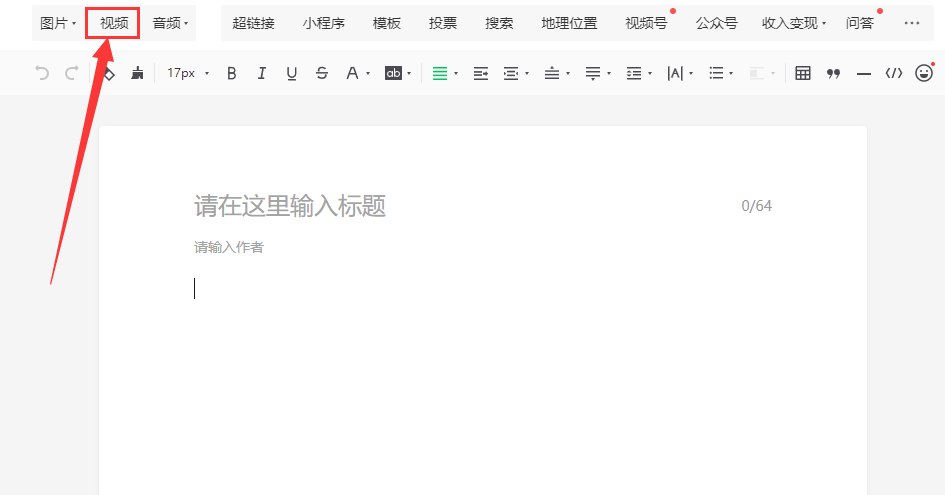This screenshot has height=495, width=945.
Task: Click into the article body area
Action: click(482, 386)
